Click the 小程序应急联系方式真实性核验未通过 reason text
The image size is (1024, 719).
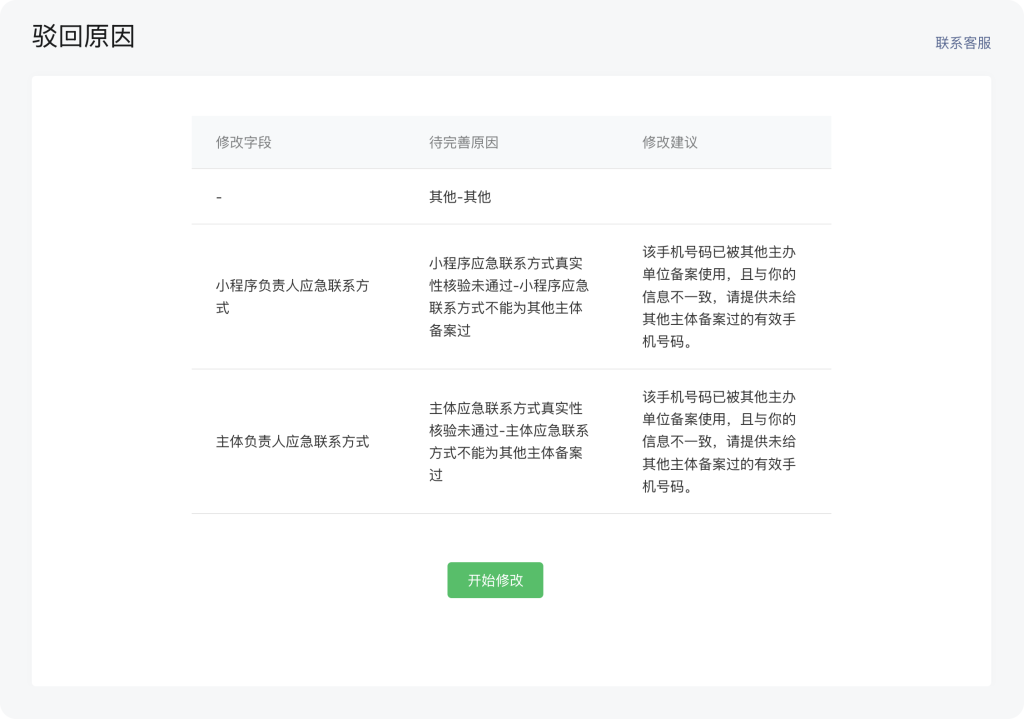point(508,297)
